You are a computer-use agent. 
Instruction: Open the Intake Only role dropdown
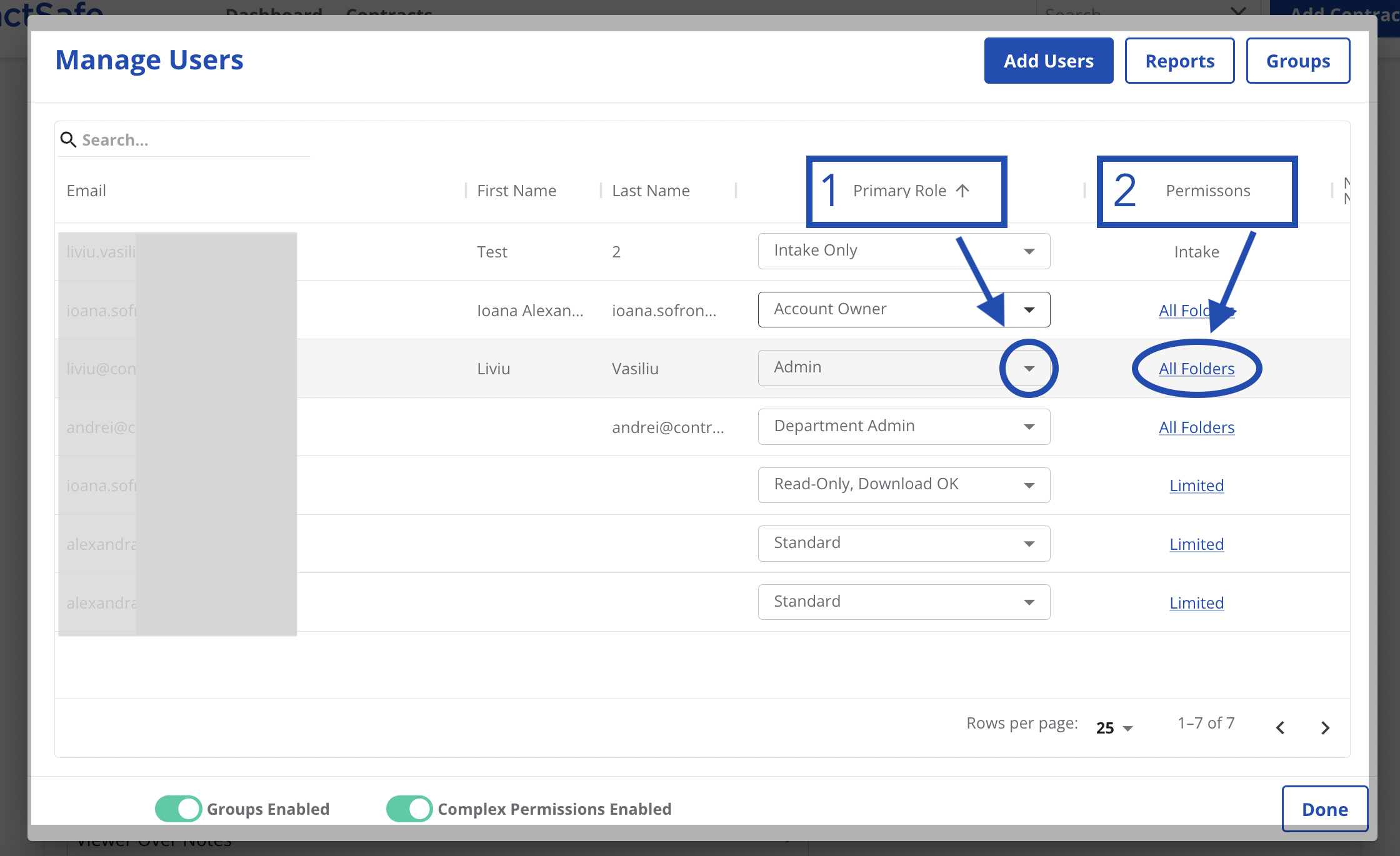click(x=904, y=251)
